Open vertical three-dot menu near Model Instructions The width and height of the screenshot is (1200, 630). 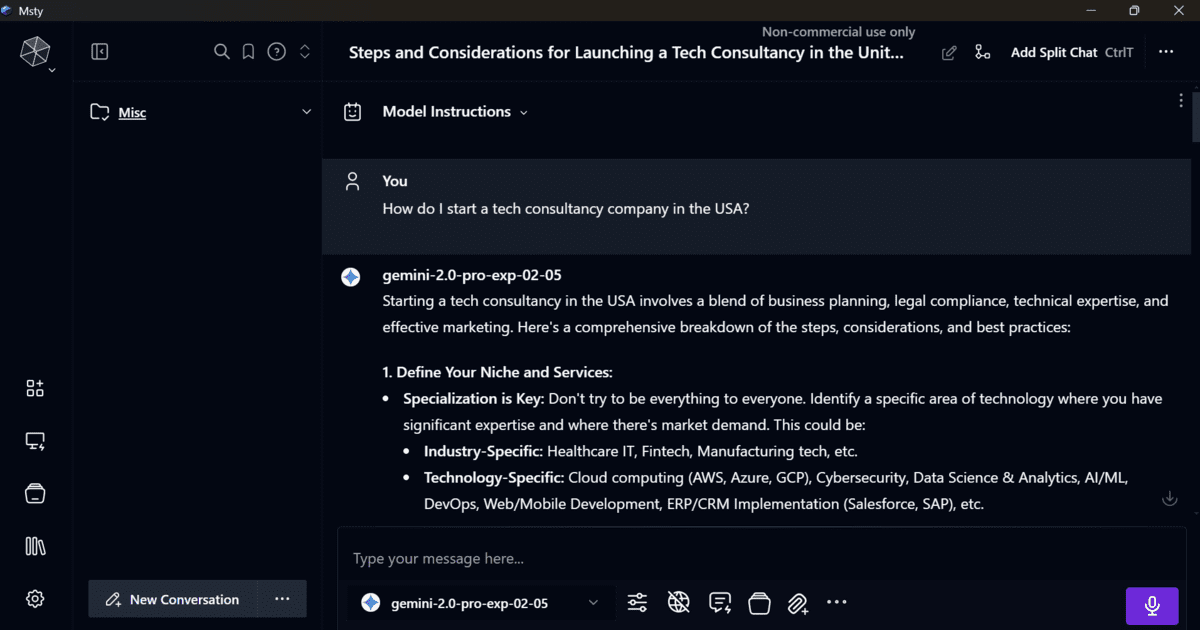1181,101
